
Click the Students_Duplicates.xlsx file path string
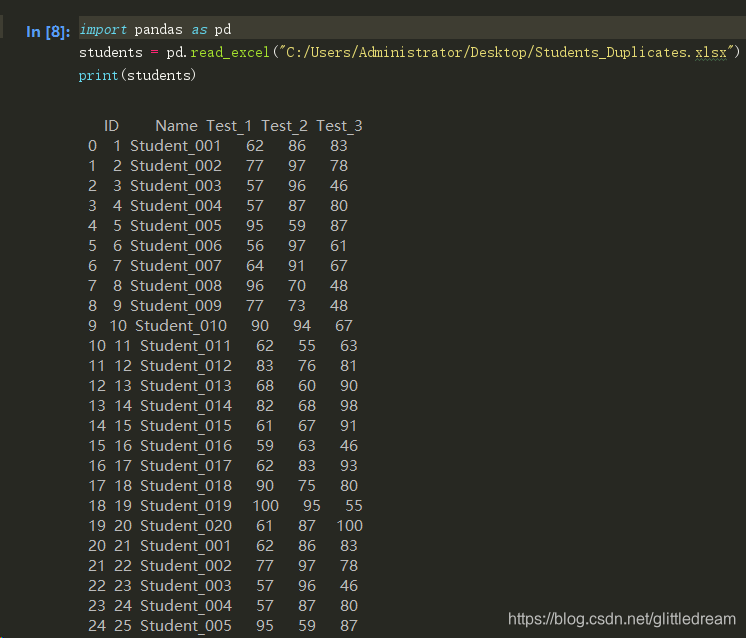(506, 52)
